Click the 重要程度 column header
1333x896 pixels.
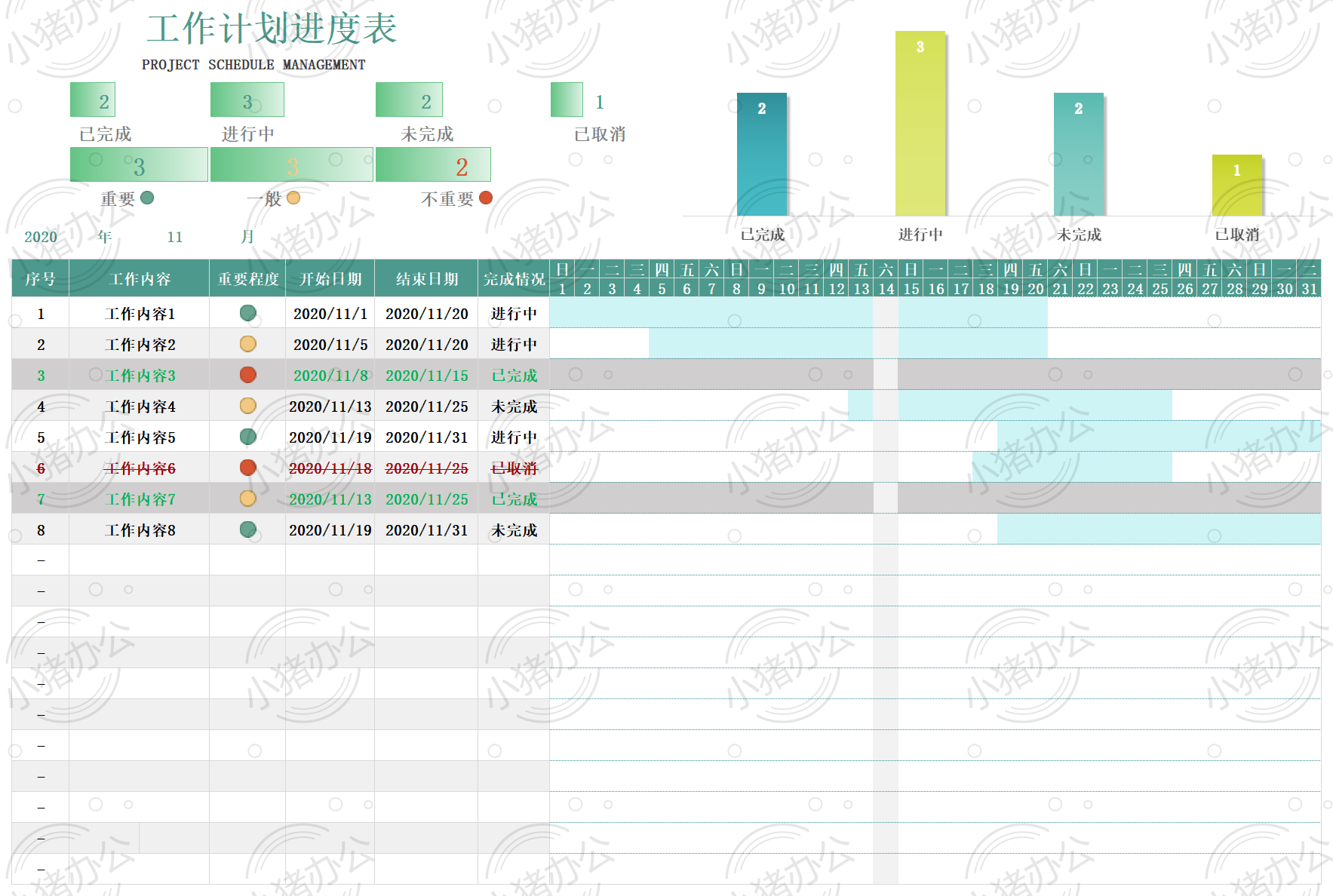pos(247,278)
